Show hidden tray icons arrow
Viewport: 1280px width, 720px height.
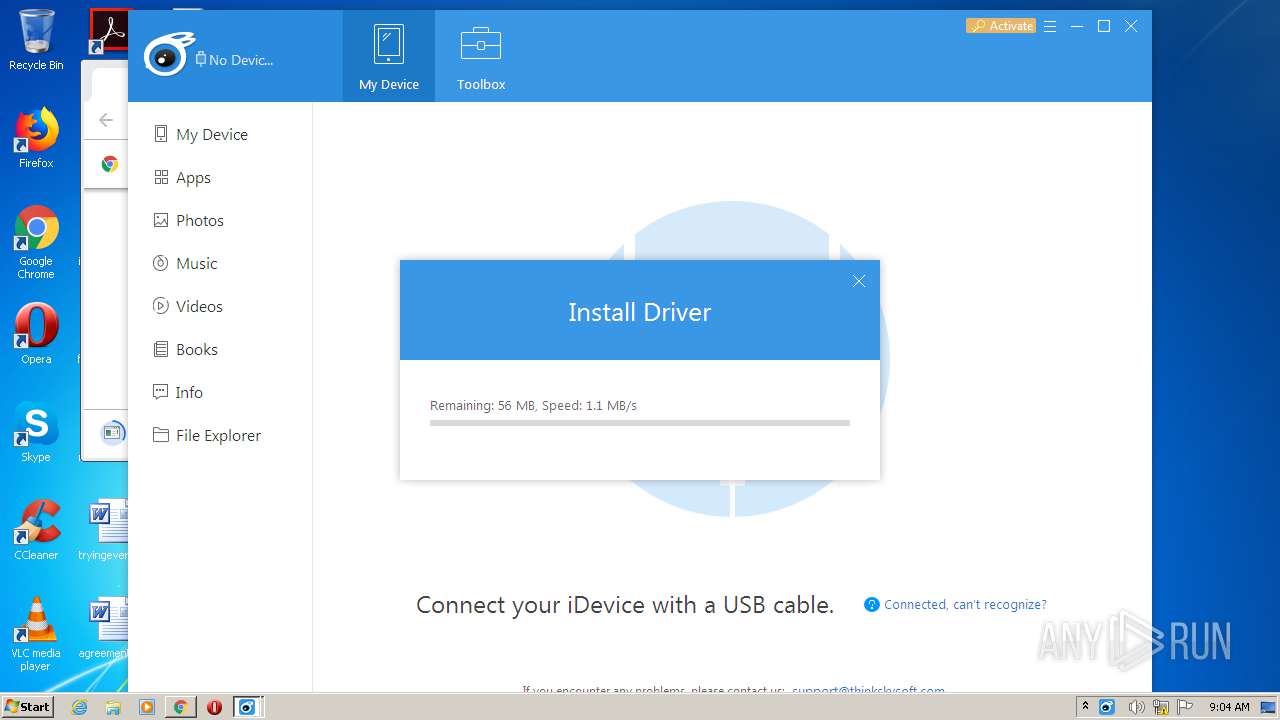point(1085,706)
